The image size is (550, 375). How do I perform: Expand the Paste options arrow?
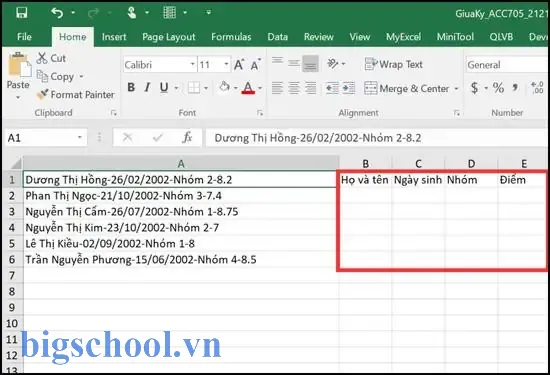coord(18,97)
